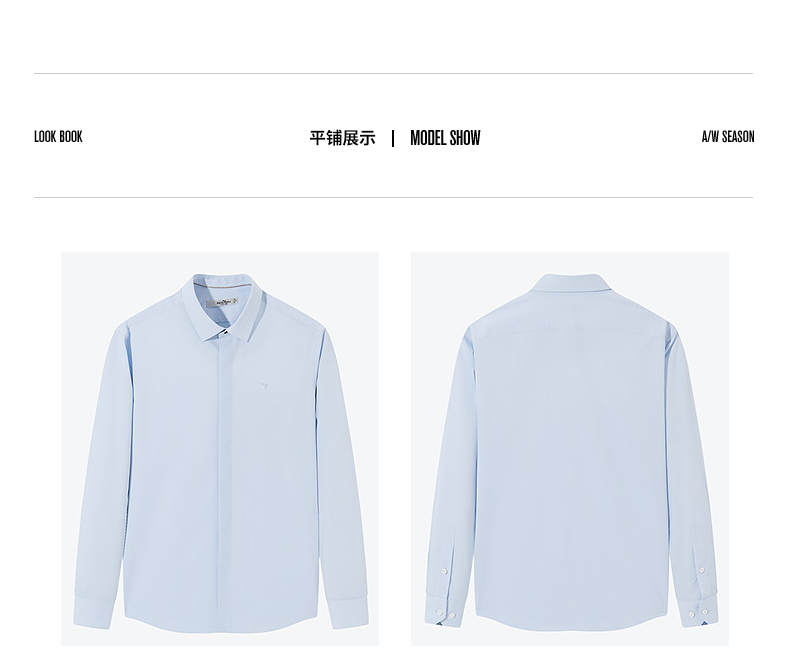Click the white buttons on back shirt's right cuff
Screen dimensions: 790x655
(x=698, y=613)
